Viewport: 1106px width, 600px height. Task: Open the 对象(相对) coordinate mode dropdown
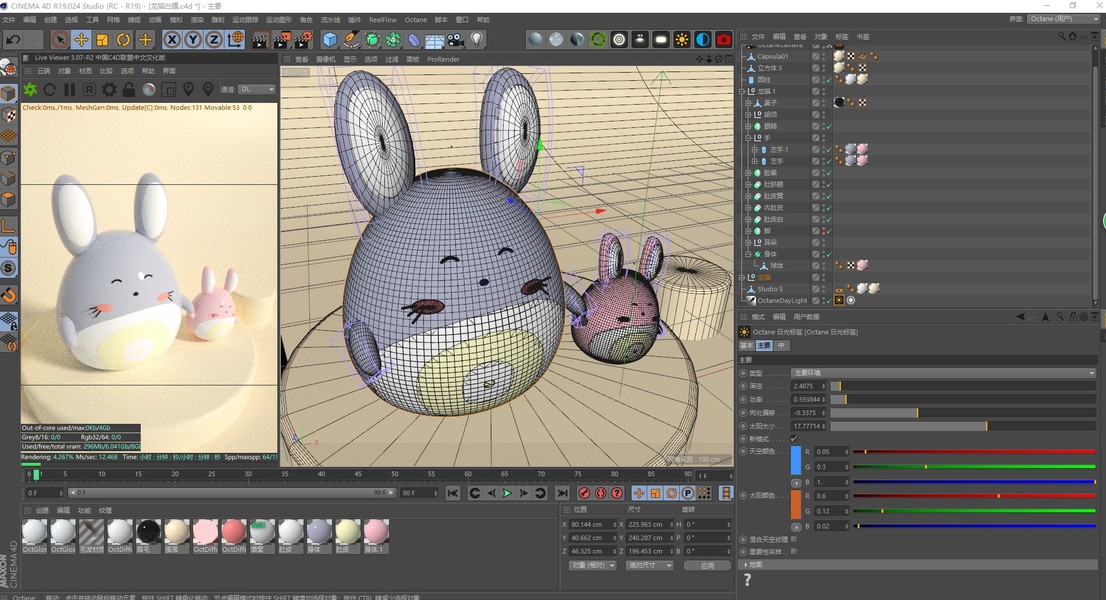click(x=592, y=565)
